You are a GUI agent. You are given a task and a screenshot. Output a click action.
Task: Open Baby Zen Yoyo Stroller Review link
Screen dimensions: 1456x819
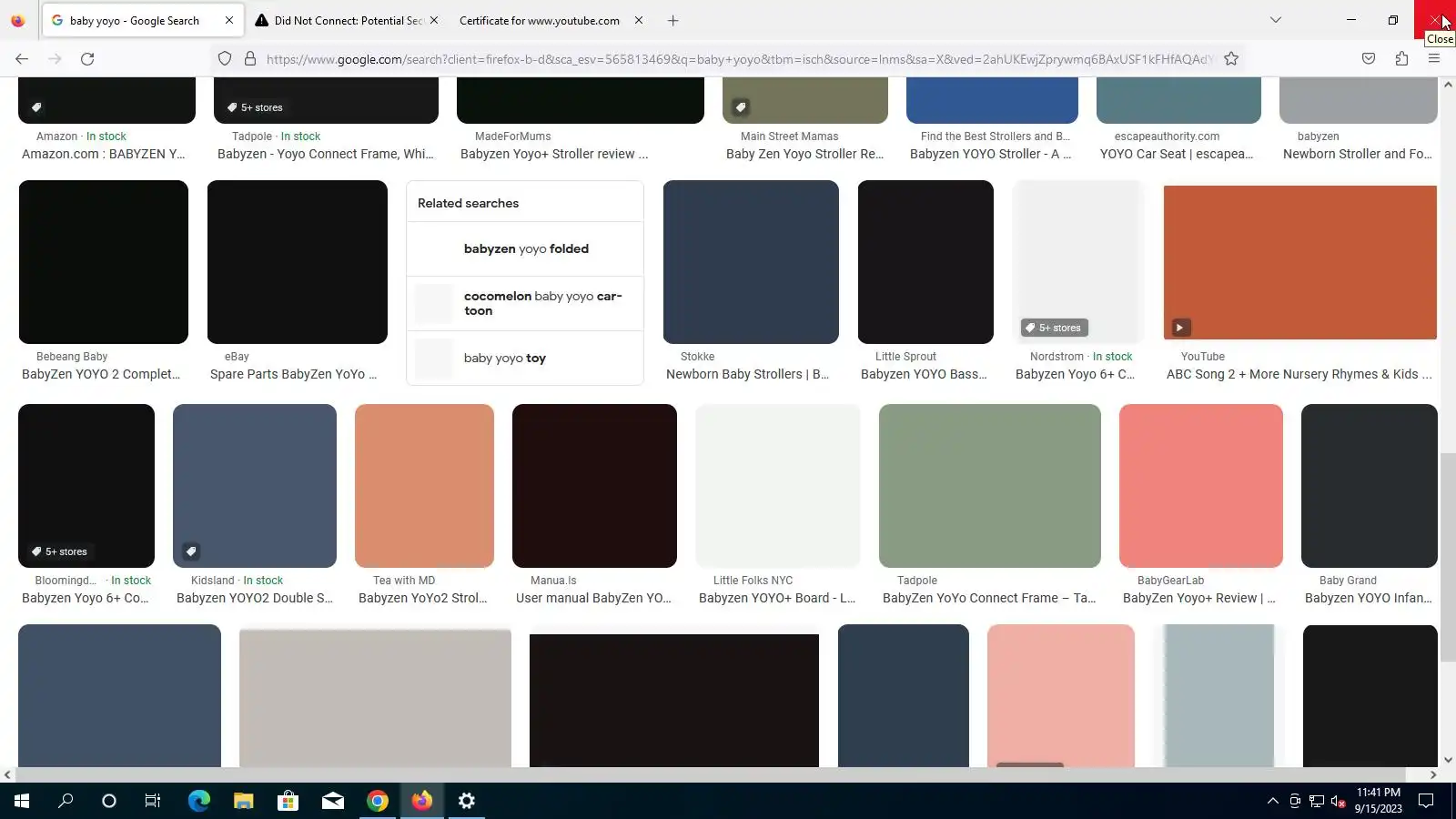805,154
